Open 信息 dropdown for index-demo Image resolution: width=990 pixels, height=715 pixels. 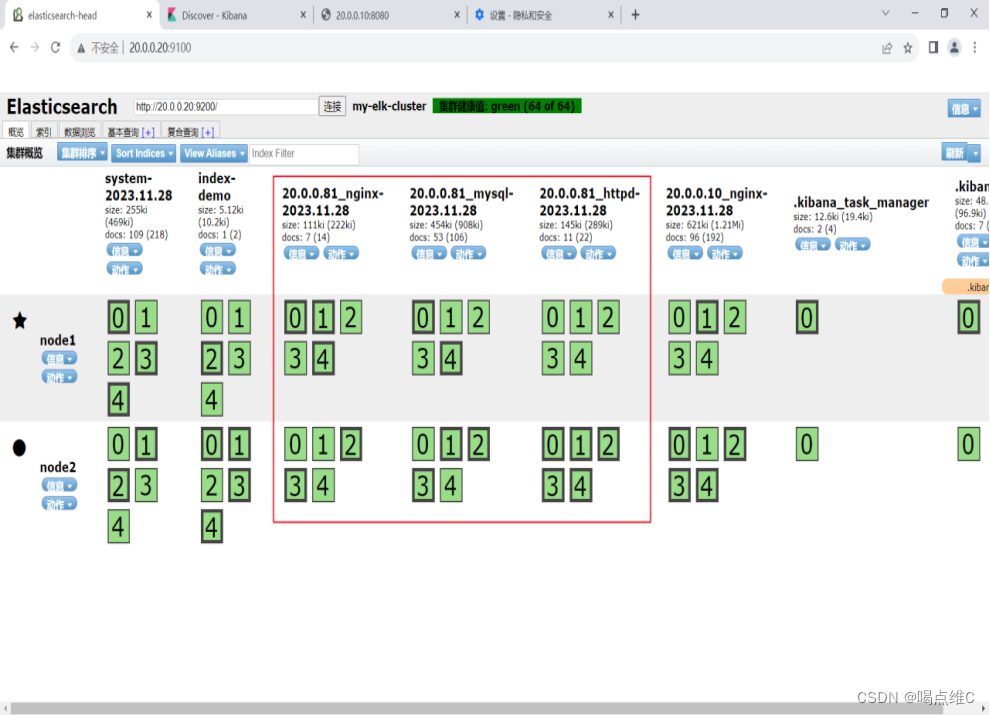218,250
